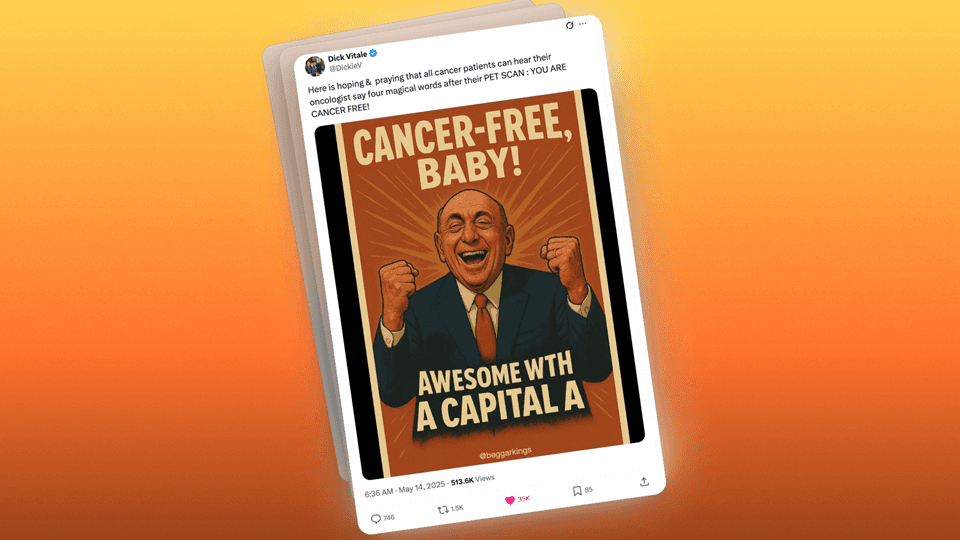Open the Cancer-Free, Baby! poster image
This screenshot has height=540, width=960.
[479, 283]
